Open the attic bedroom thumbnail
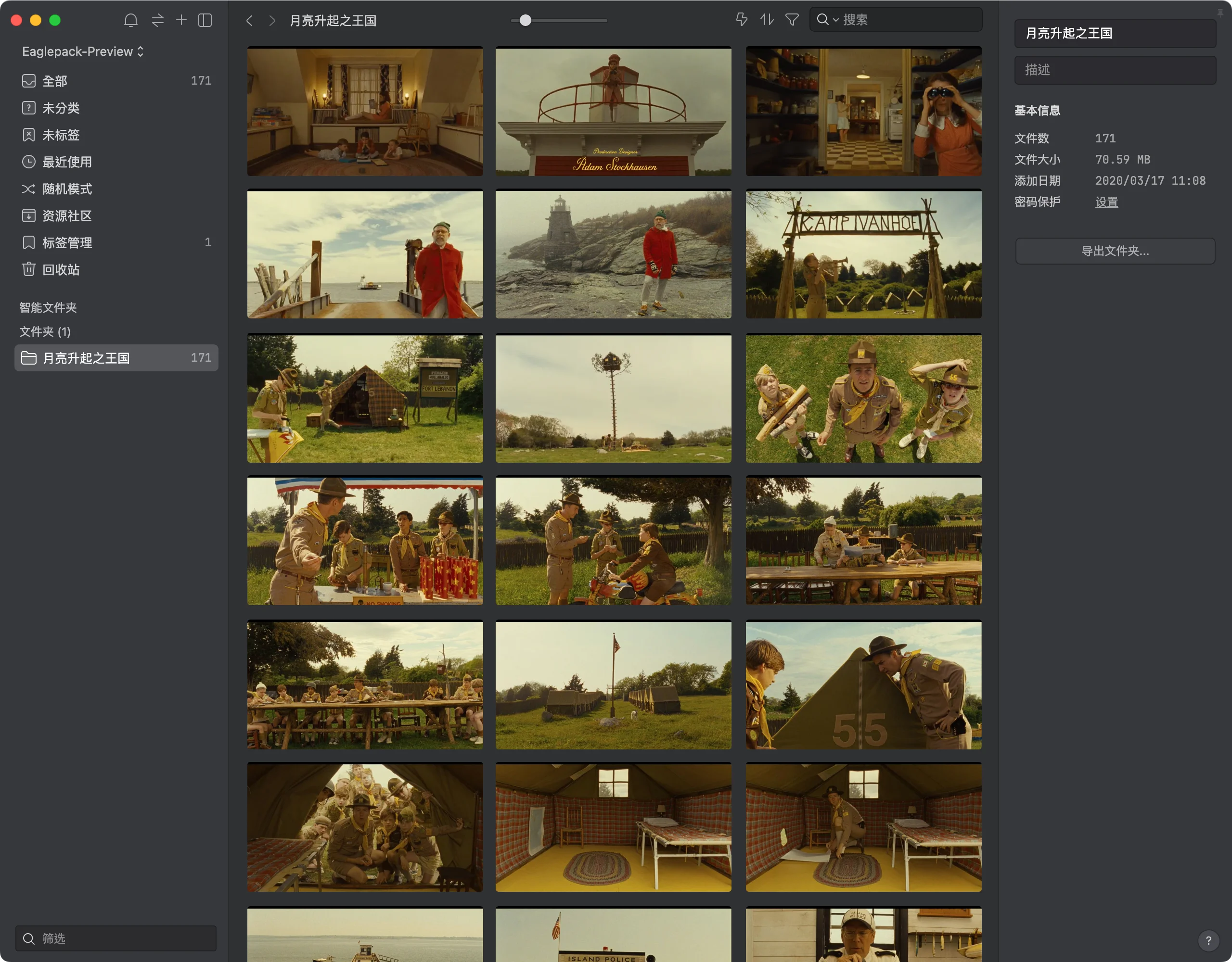The image size is (1232, 962). 365,111
